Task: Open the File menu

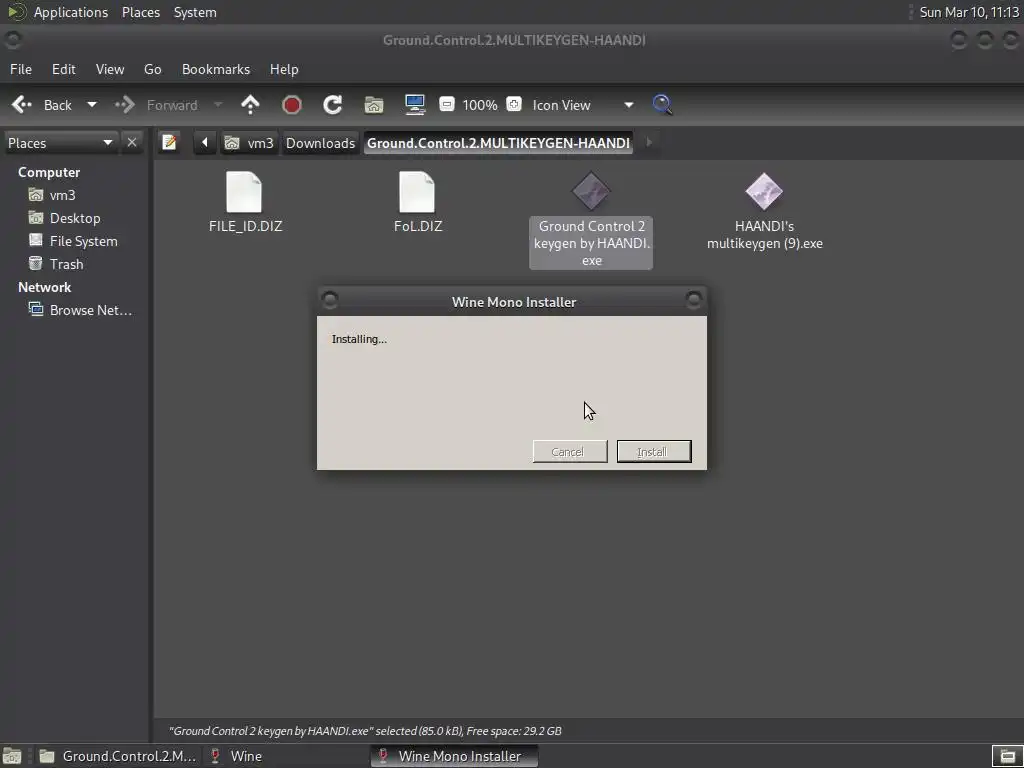Action: coord(21,69)
